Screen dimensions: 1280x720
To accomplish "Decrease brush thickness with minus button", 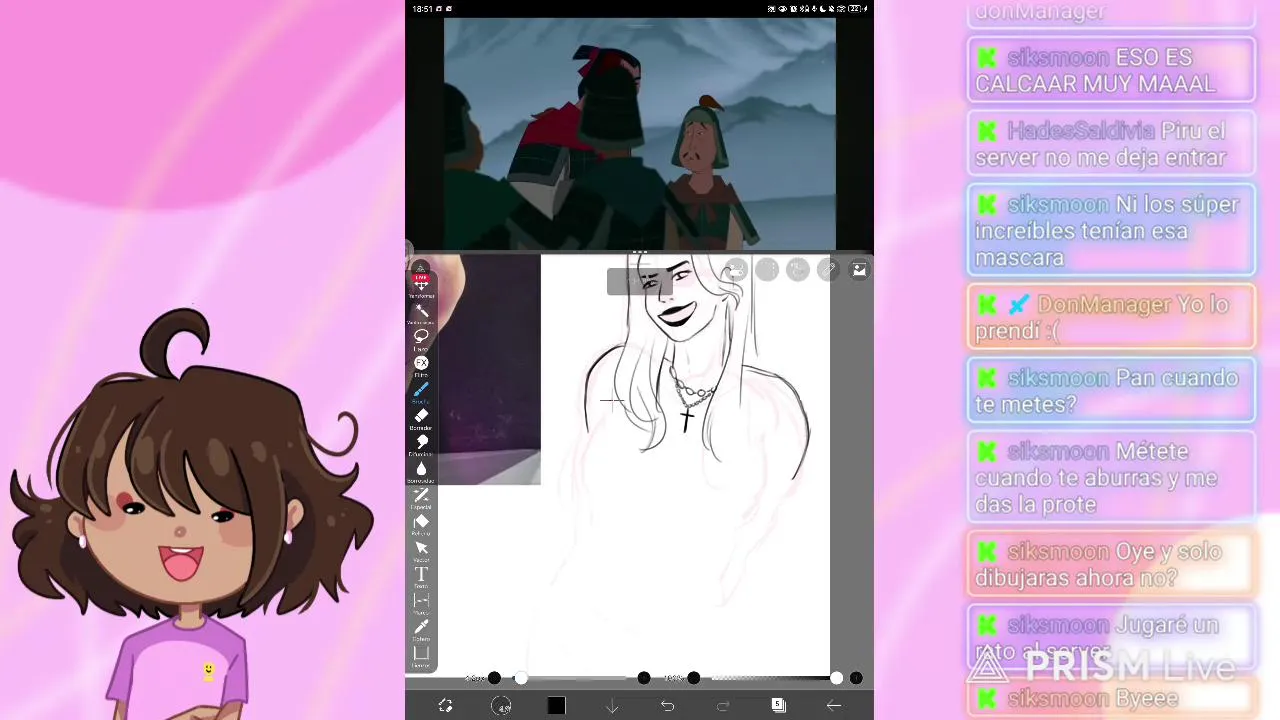I will [494, 678].
